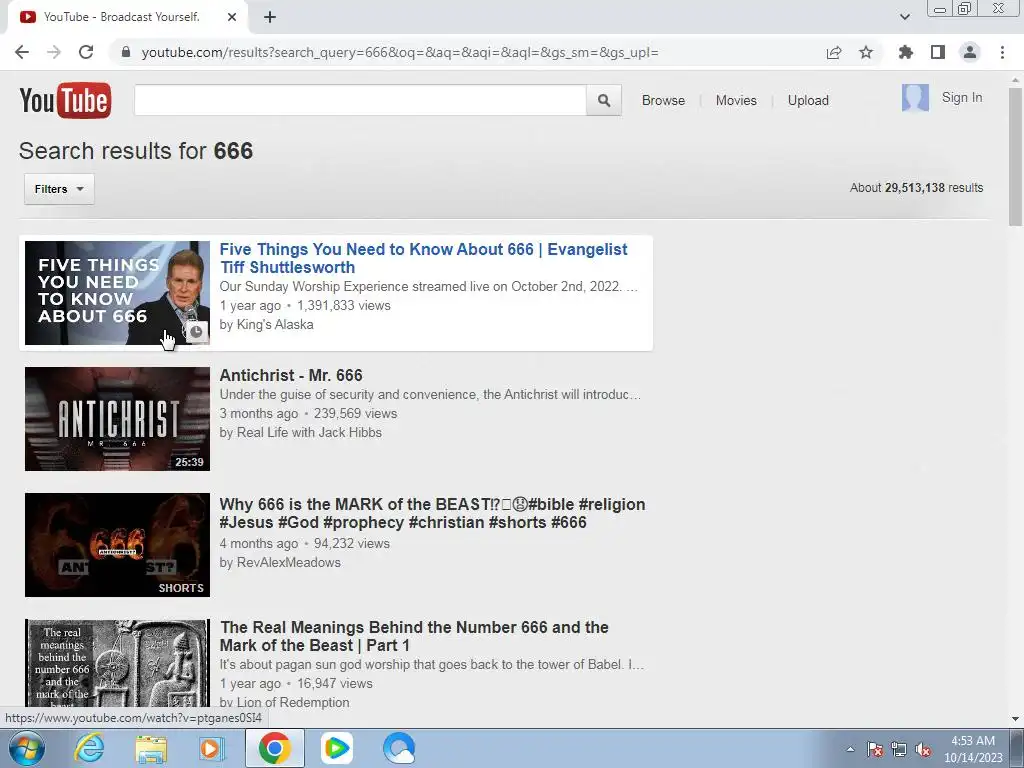Click Watch Later clock icon on first thumbnail
This screenshot has width=1024, height=768.
click(196, 332)
